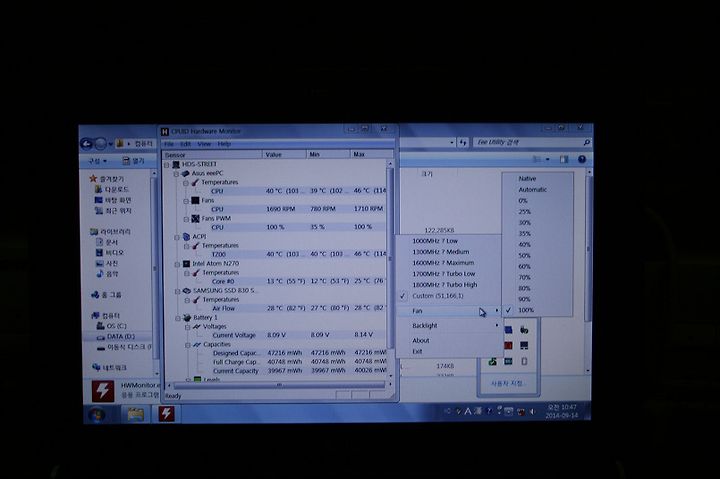Click the Value column header
720x479 pixels.
click(284, 155)
